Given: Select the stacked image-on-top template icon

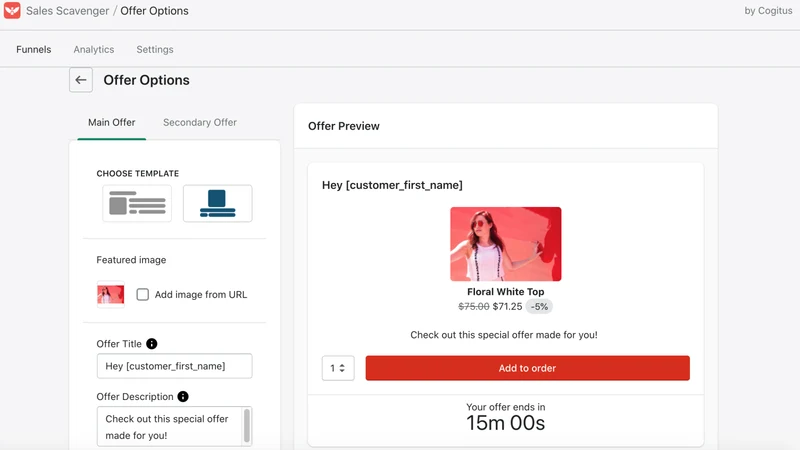Looking at the screenshot, I should click(218, 203).
